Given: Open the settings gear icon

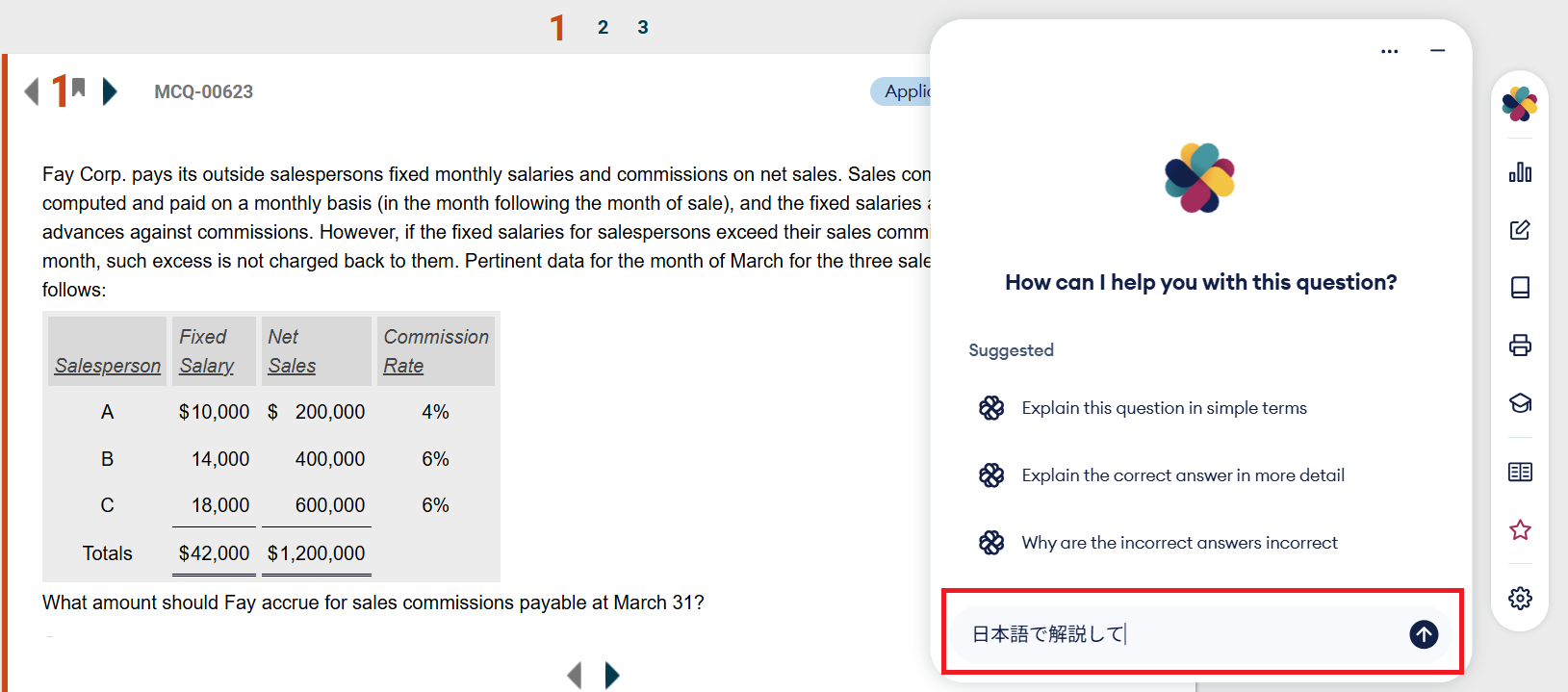Looking at the screenshot, I should click(x=1520, y=599).
